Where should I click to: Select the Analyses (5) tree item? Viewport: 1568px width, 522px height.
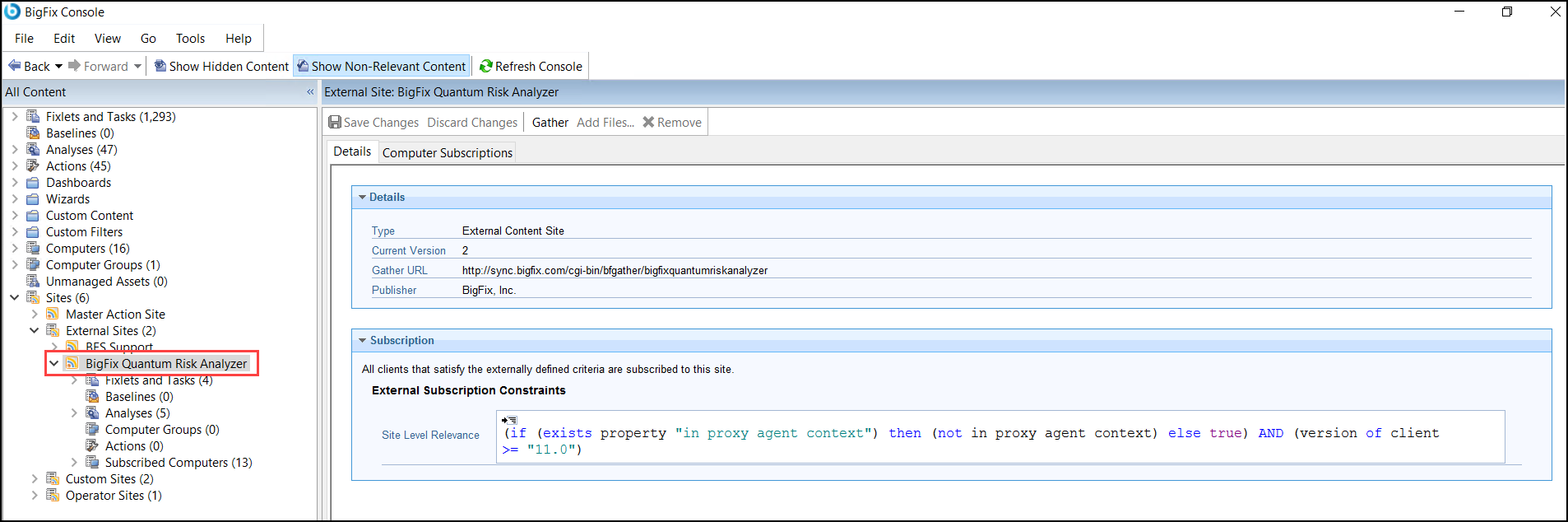coord(137,412)
